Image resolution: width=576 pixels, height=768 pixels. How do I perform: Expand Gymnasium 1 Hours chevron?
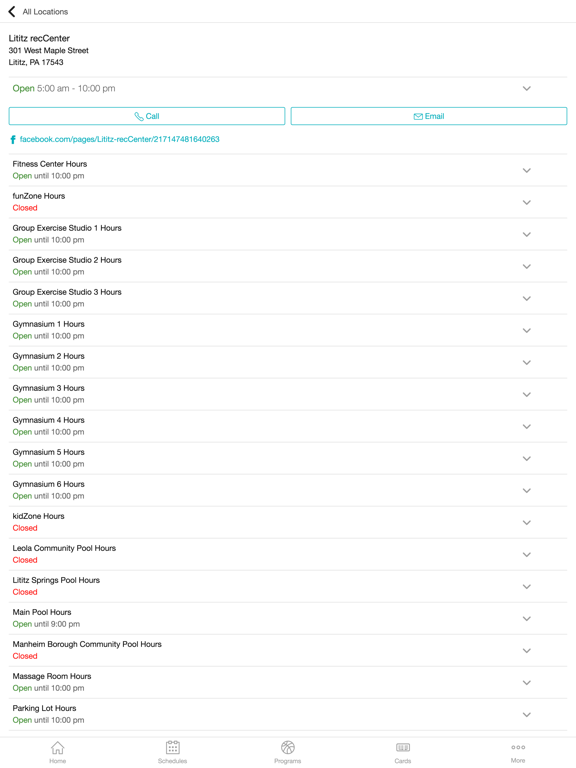tap(527, 331)
